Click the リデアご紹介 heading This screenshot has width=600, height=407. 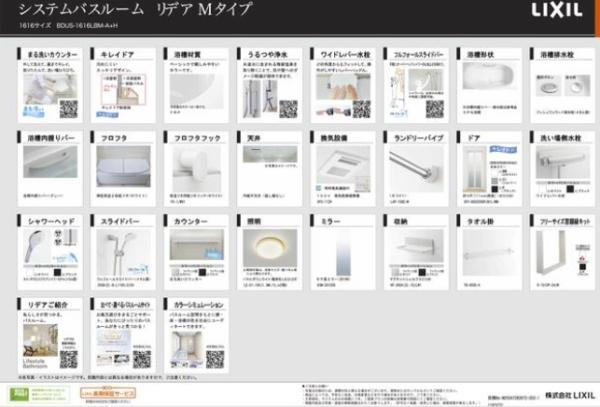(x=47, y=305)
